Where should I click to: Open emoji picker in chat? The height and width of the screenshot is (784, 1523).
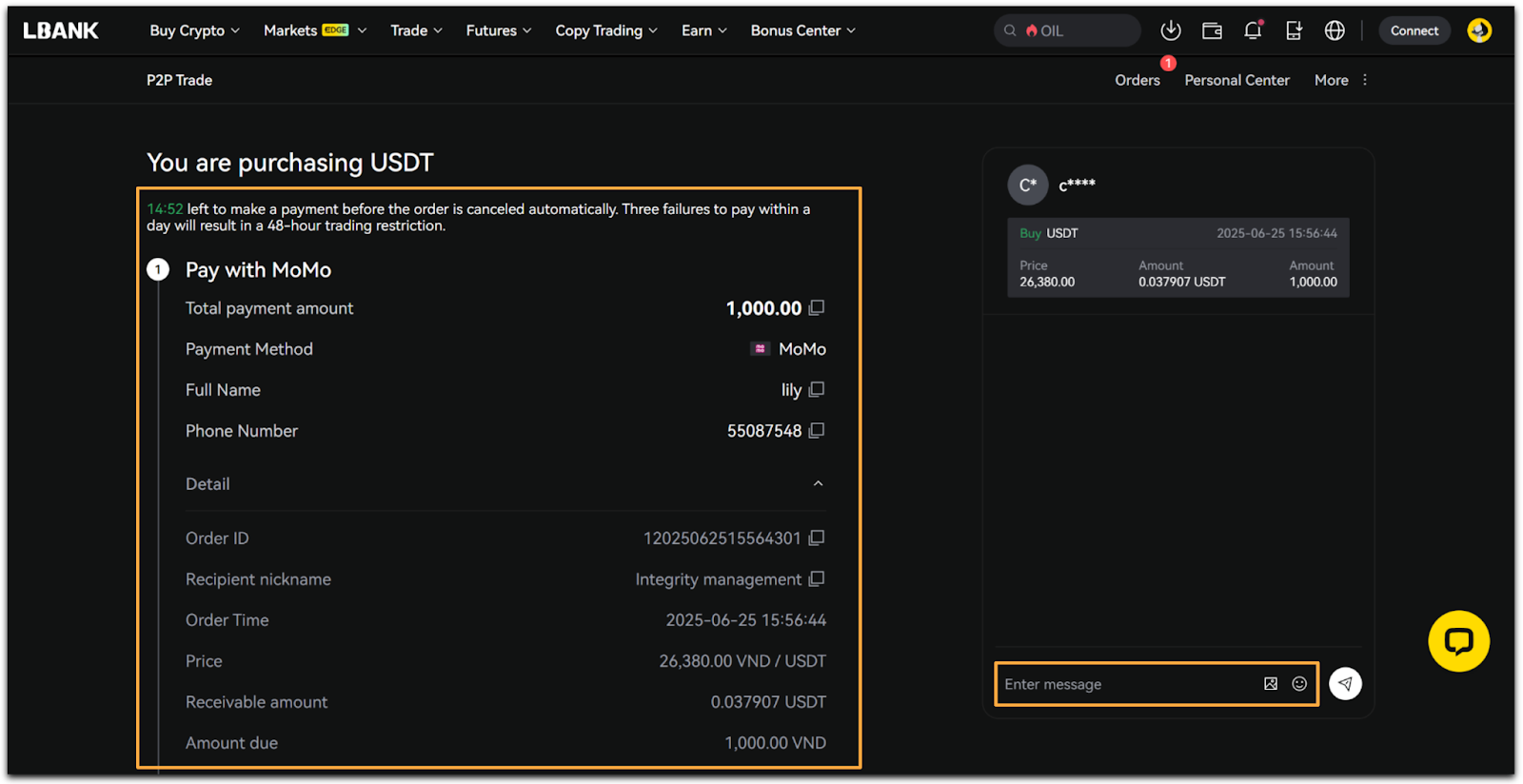click(x=1299, y=684)
